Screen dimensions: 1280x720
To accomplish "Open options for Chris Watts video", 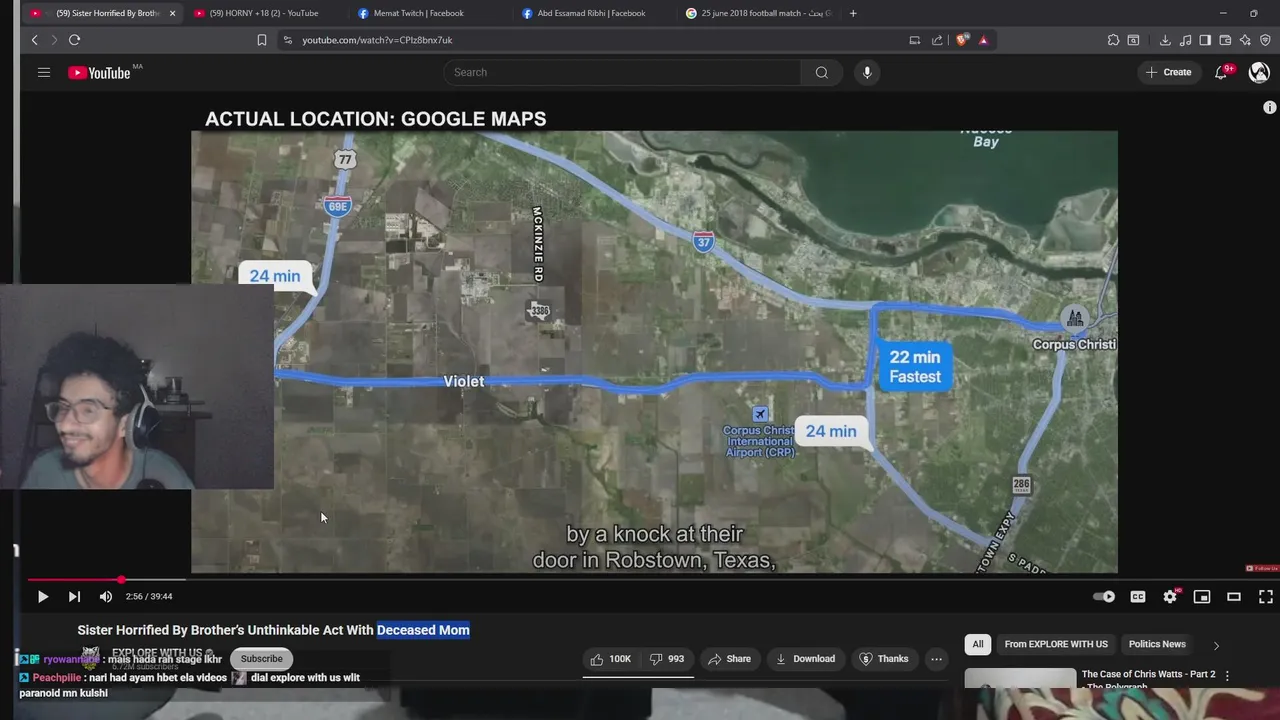I will [x=1227, y=676].
